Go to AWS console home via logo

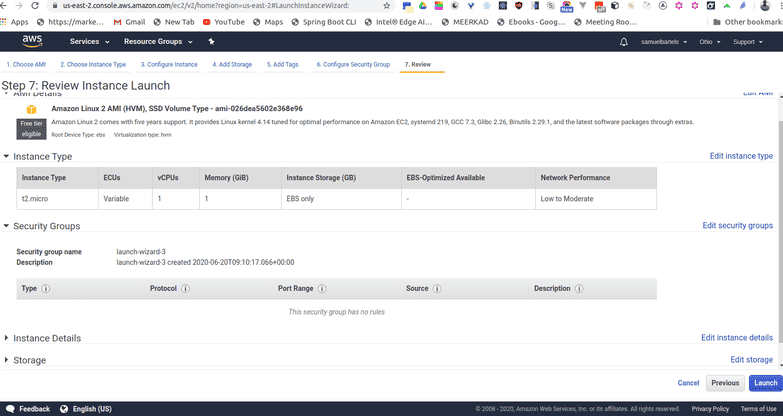point(32,41)
